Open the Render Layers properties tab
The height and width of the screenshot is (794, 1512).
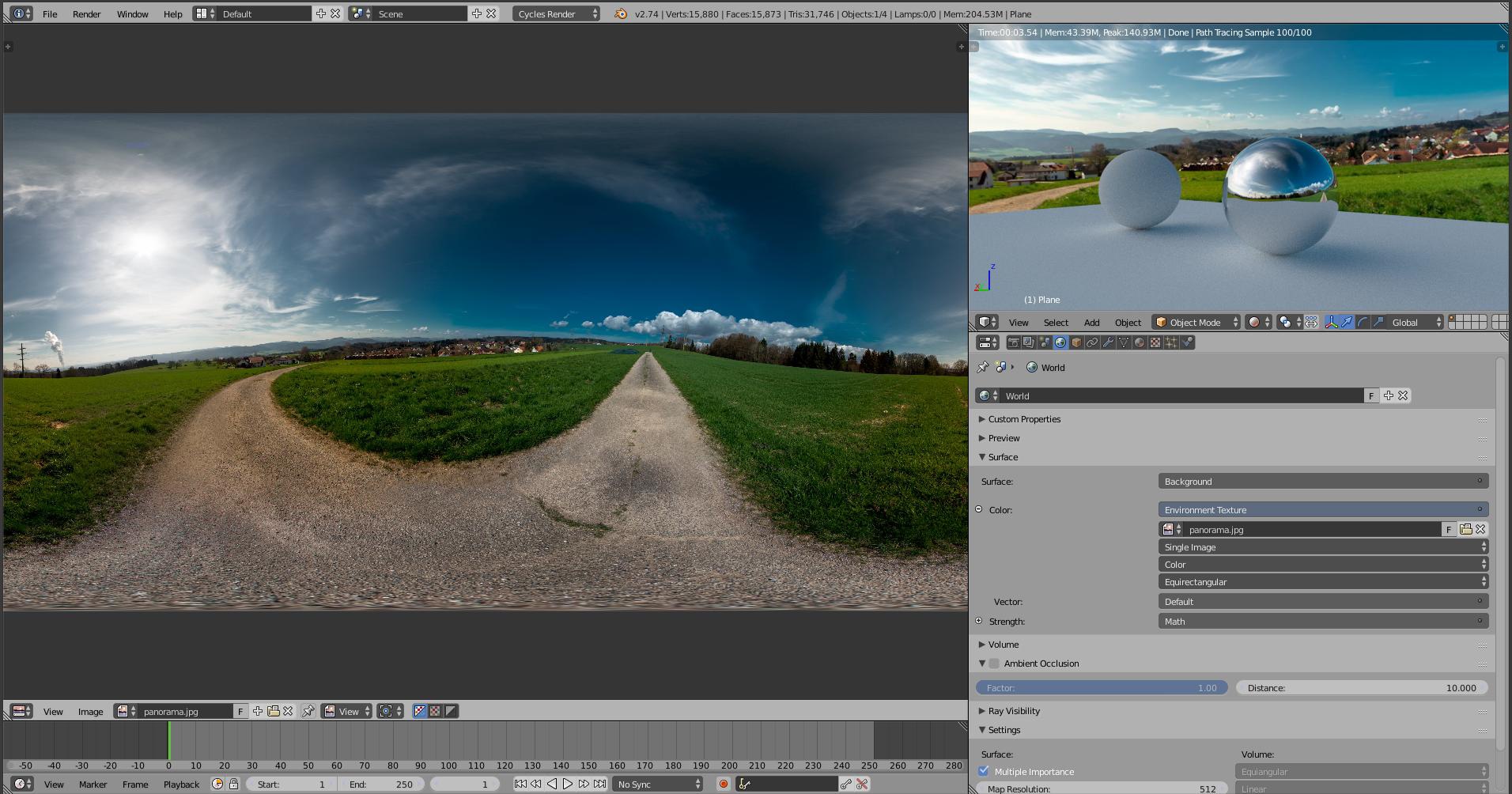[1029, 342]
